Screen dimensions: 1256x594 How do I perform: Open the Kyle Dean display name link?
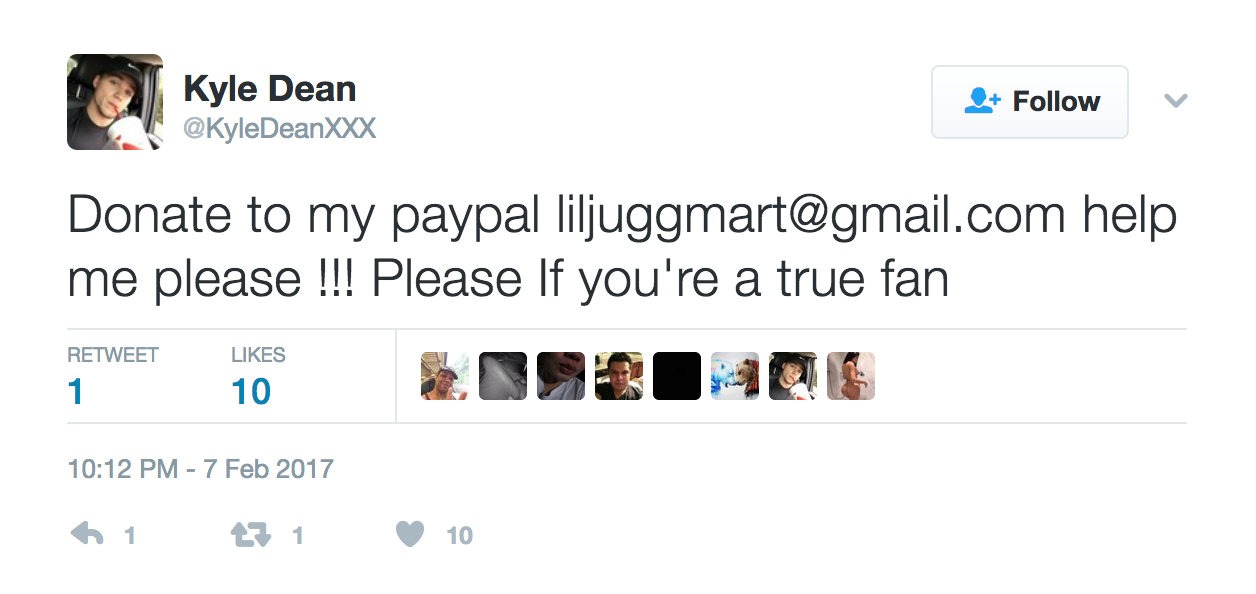click(270, 89)
